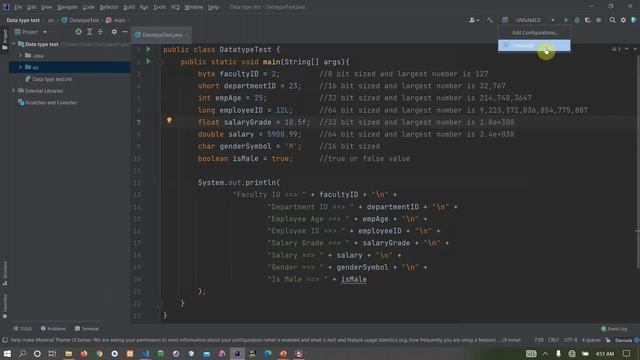Click the Run with Coverage icon

(588, 20)
